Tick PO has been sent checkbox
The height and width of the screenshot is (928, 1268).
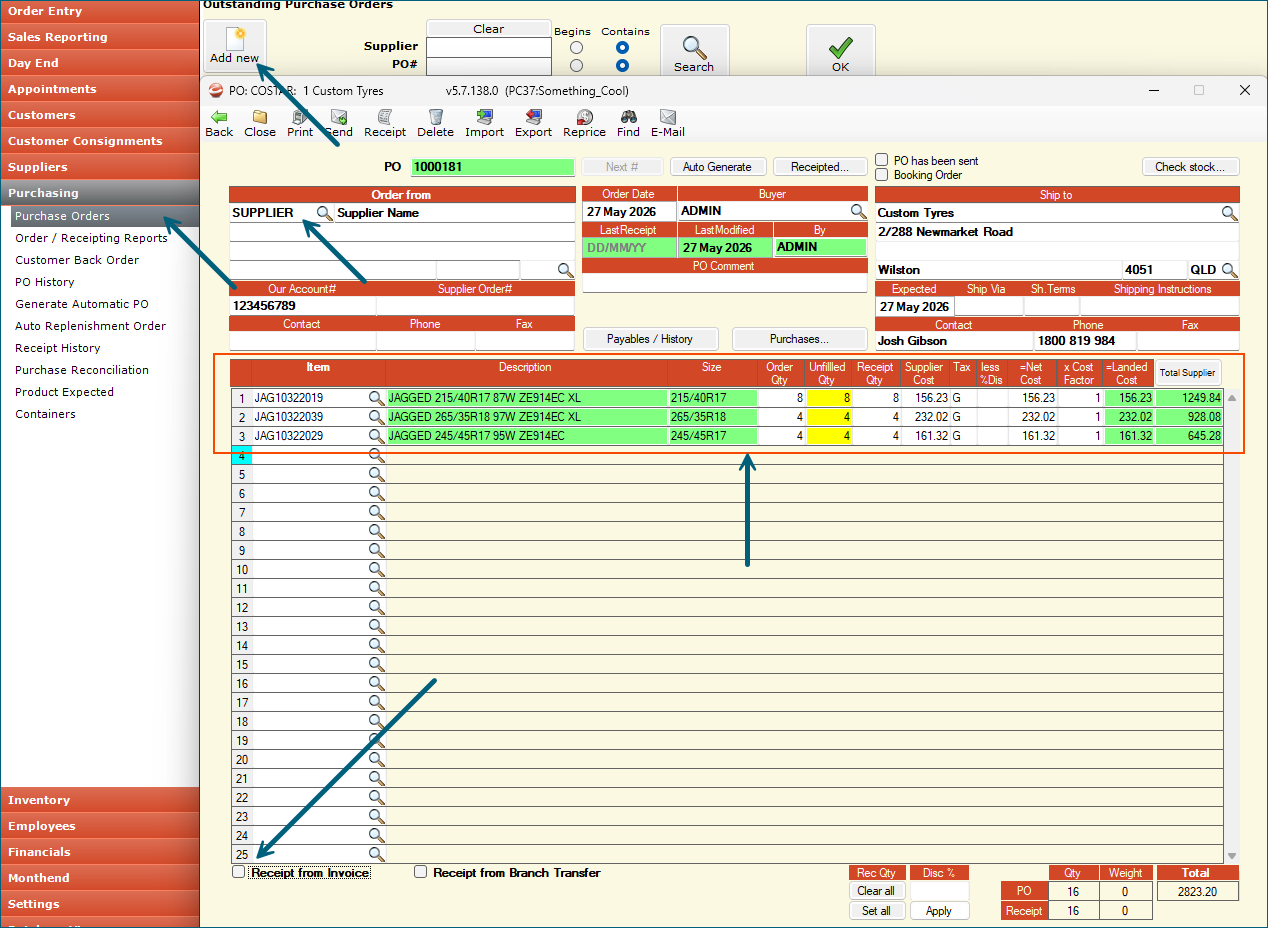click(882, 160)
